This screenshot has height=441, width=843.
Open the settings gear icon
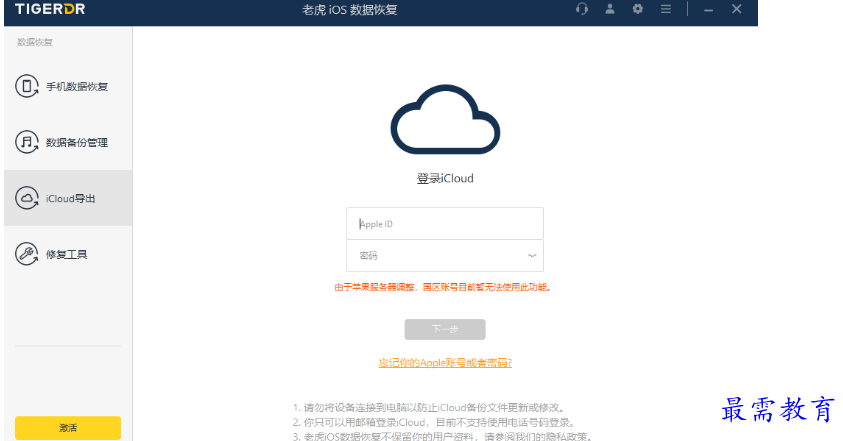[x=638, y=9]
